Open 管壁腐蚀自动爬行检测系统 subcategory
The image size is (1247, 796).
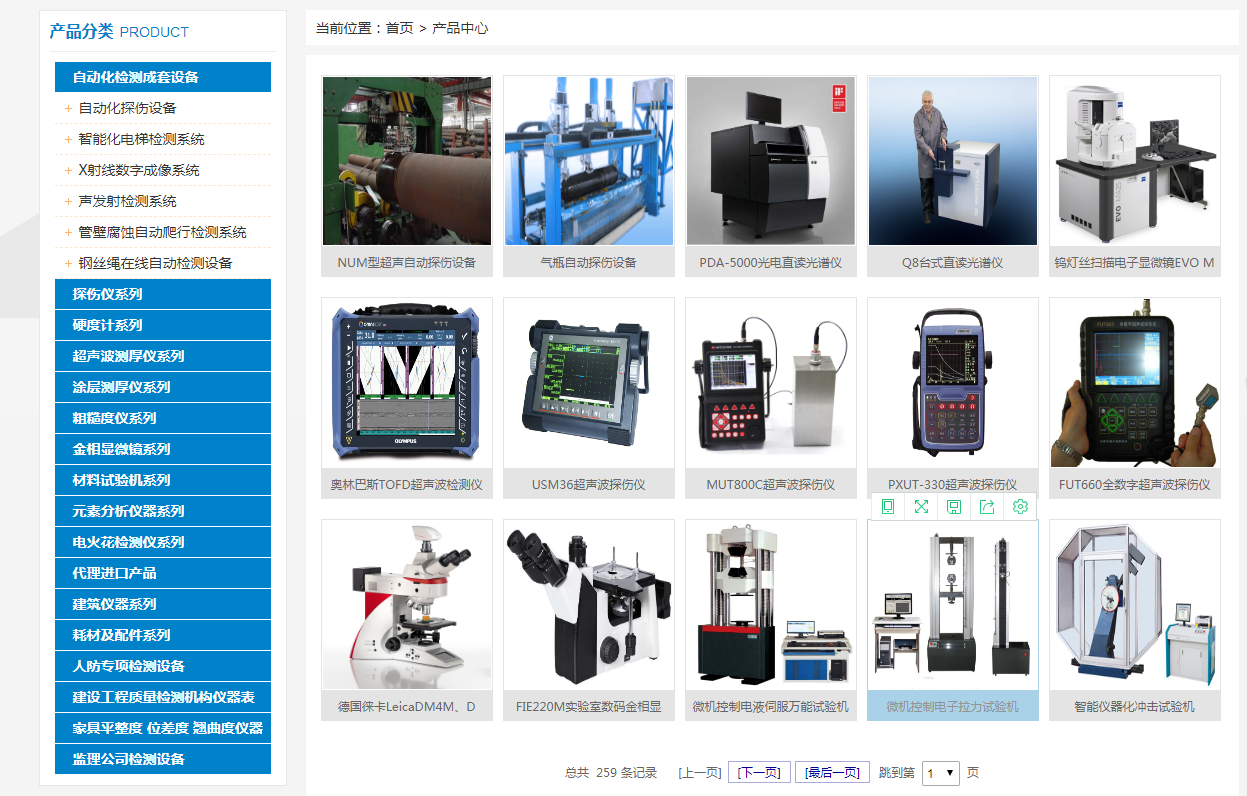pos(163,232)
